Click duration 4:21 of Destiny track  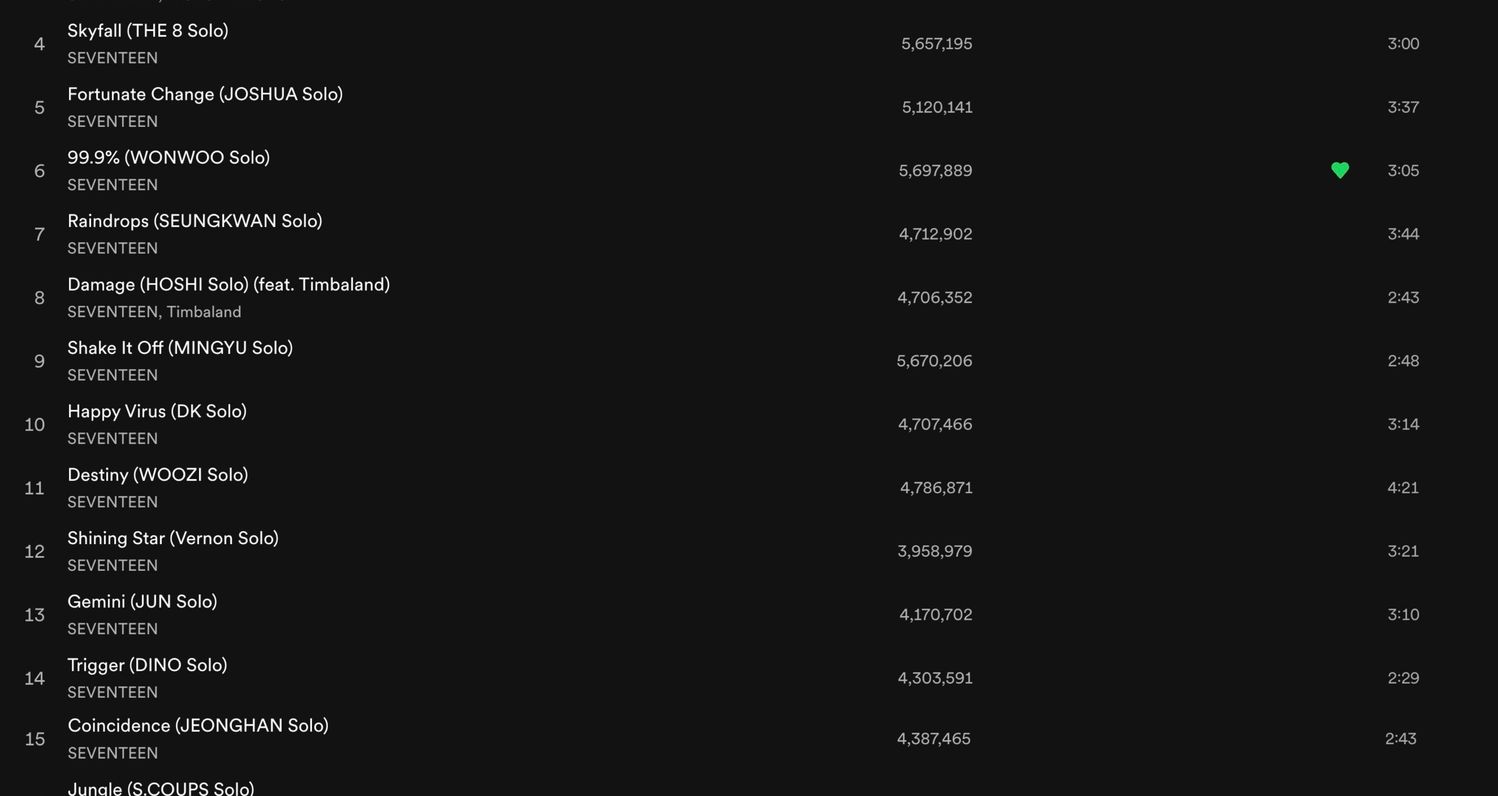(x=1403, y=488)
